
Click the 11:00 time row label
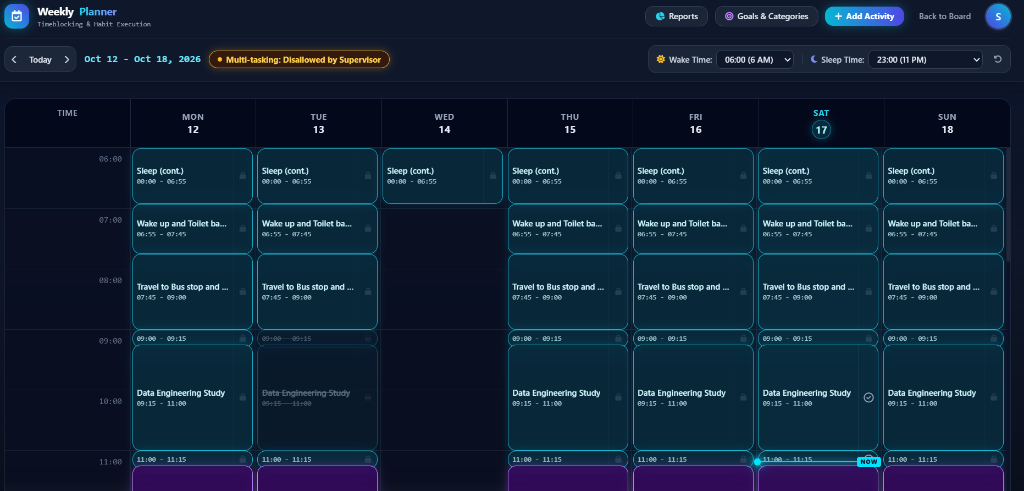pyautogui.click(x=110, y=462)
